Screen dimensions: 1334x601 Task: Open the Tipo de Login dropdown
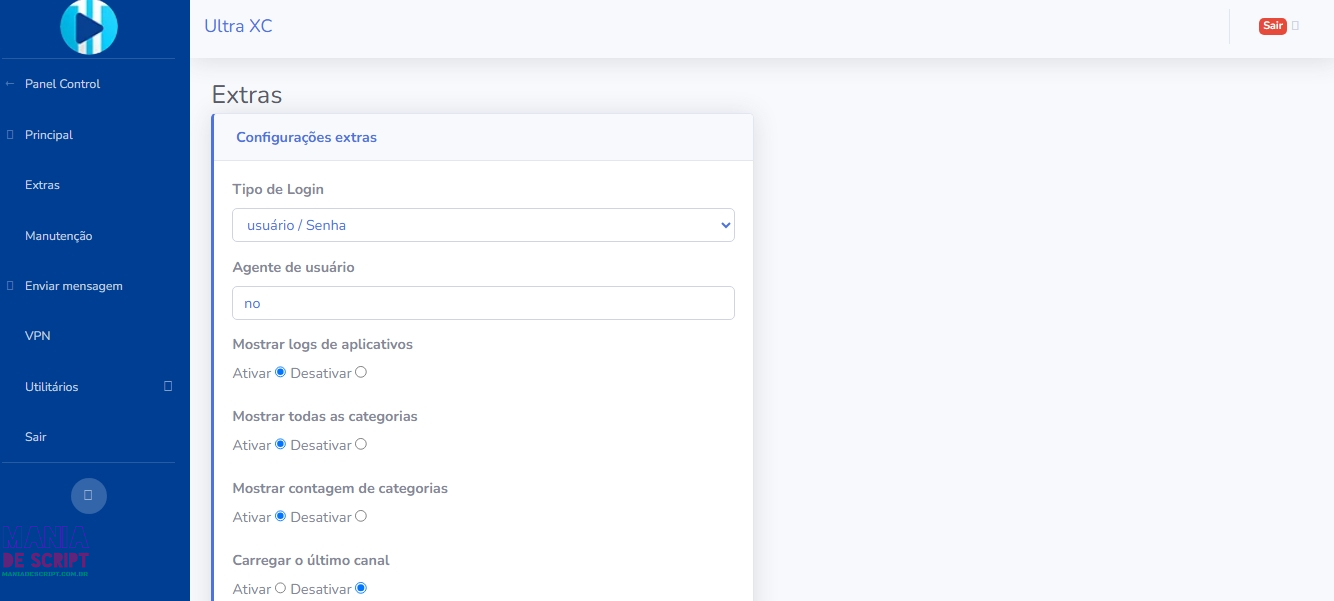(483, 225)
